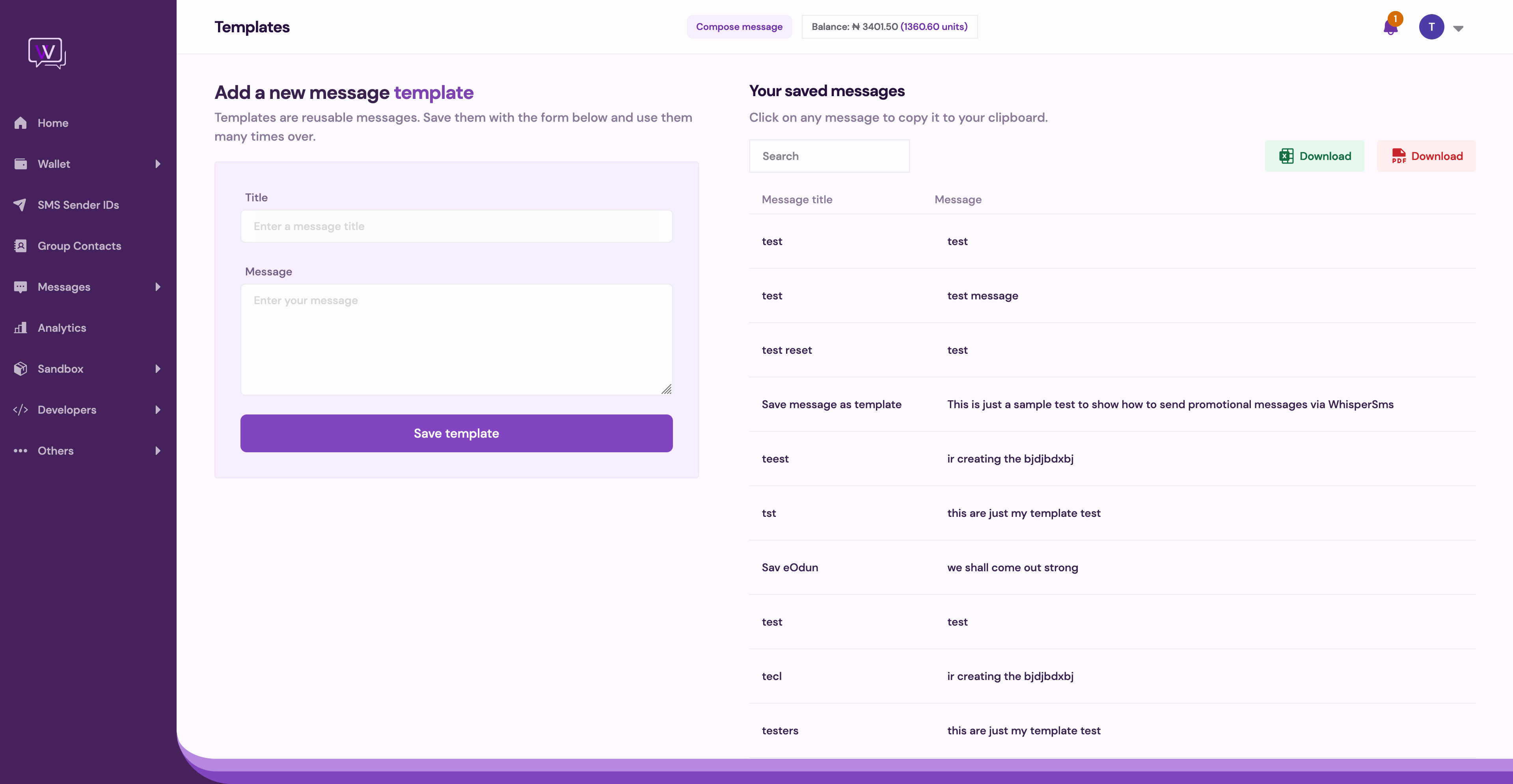Viewport: 1513px width, 784px height.
Task: Click the SMS Sender IDs paper-plane icon
Action: pyautogui.click(x=20, y=205)
